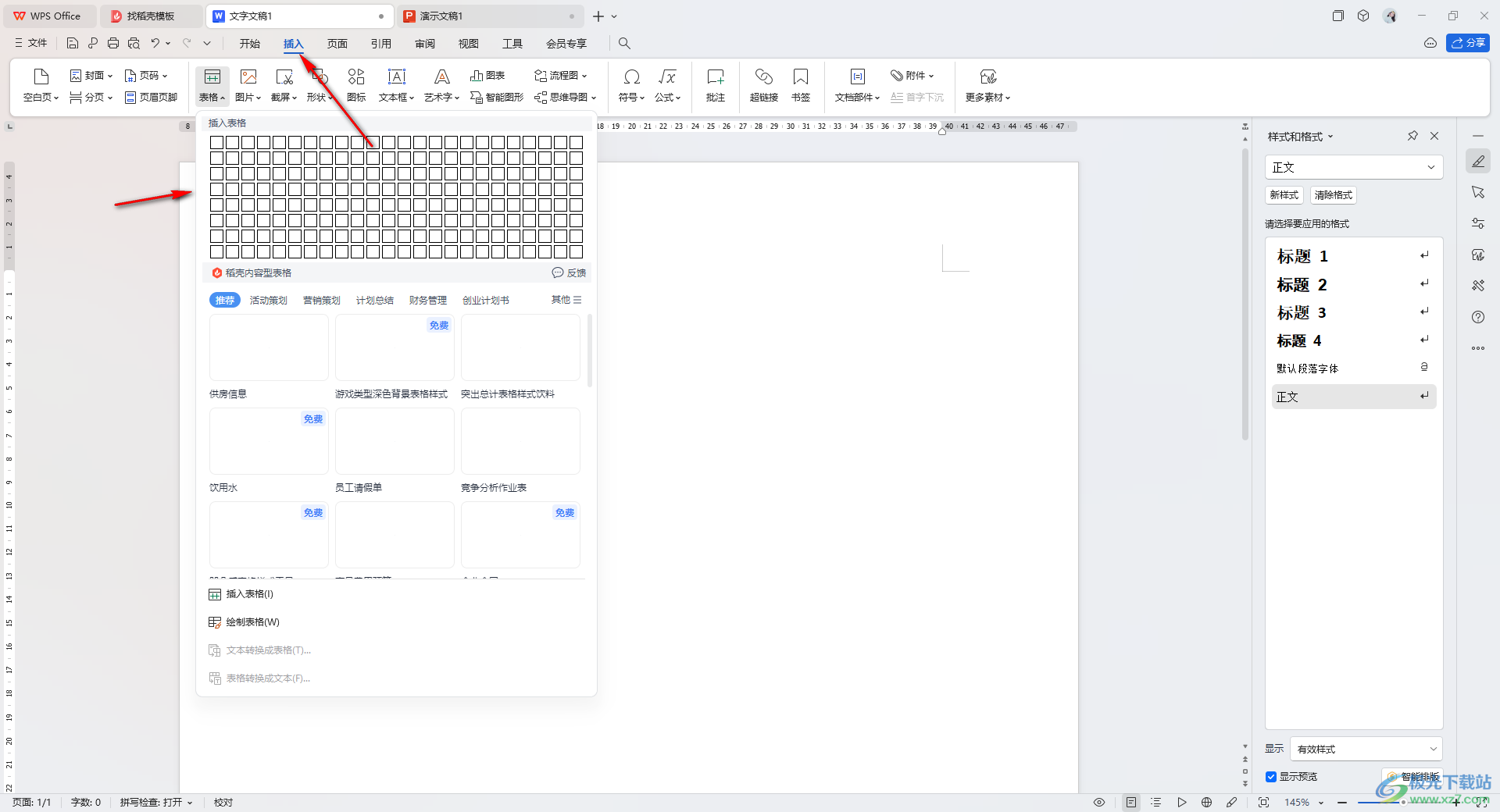Image resolution: width=1500 pixels, height=812 pixels.
Task: Close the Styles and Formatting pane
Action: click(1434, 136)
